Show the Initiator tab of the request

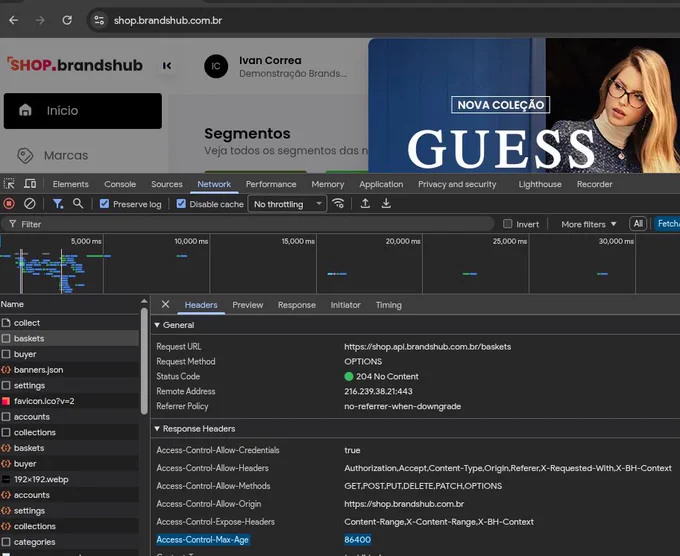(x=345, y=305)
